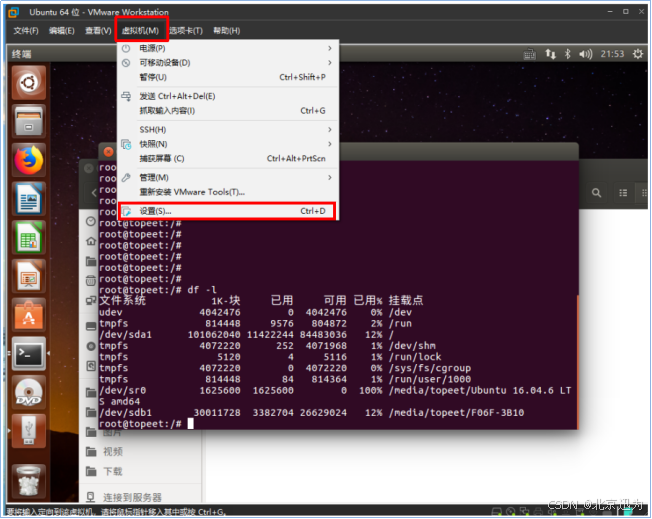
Task: Click the 设置 settings icon in the menu
Action: 126,211
